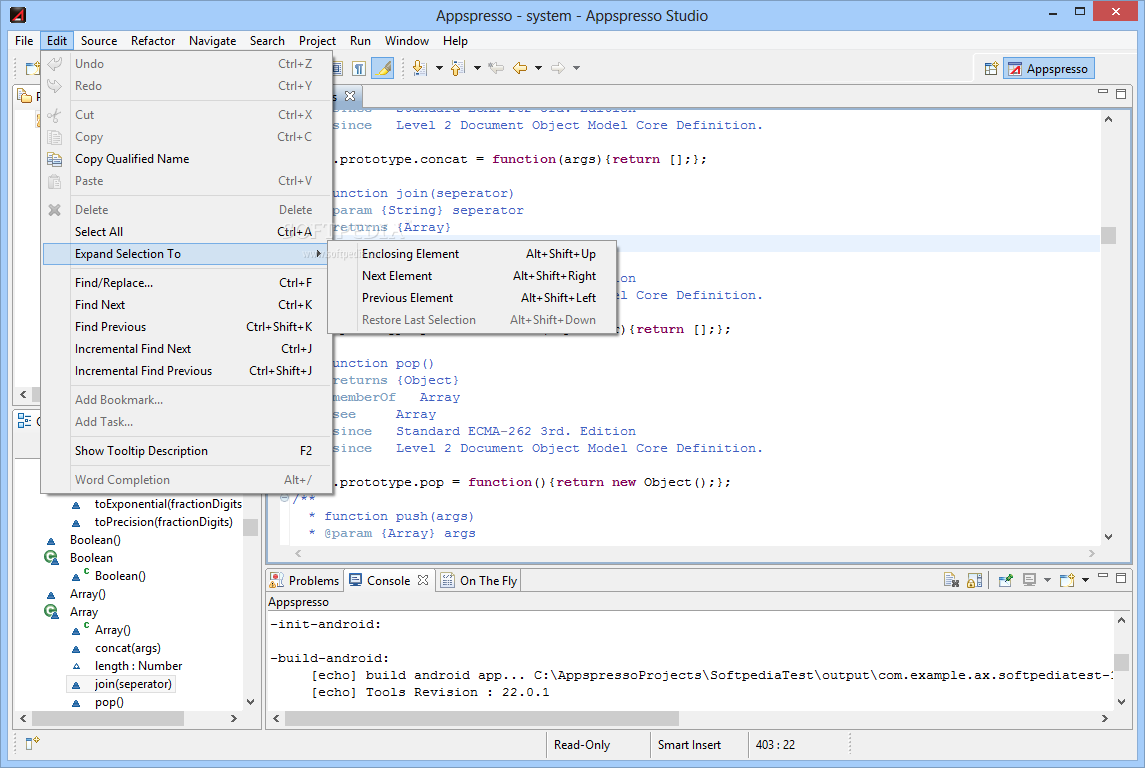Open Display Selected Console dropdown
This screenshot has height=768, width=1145.
1047,580
